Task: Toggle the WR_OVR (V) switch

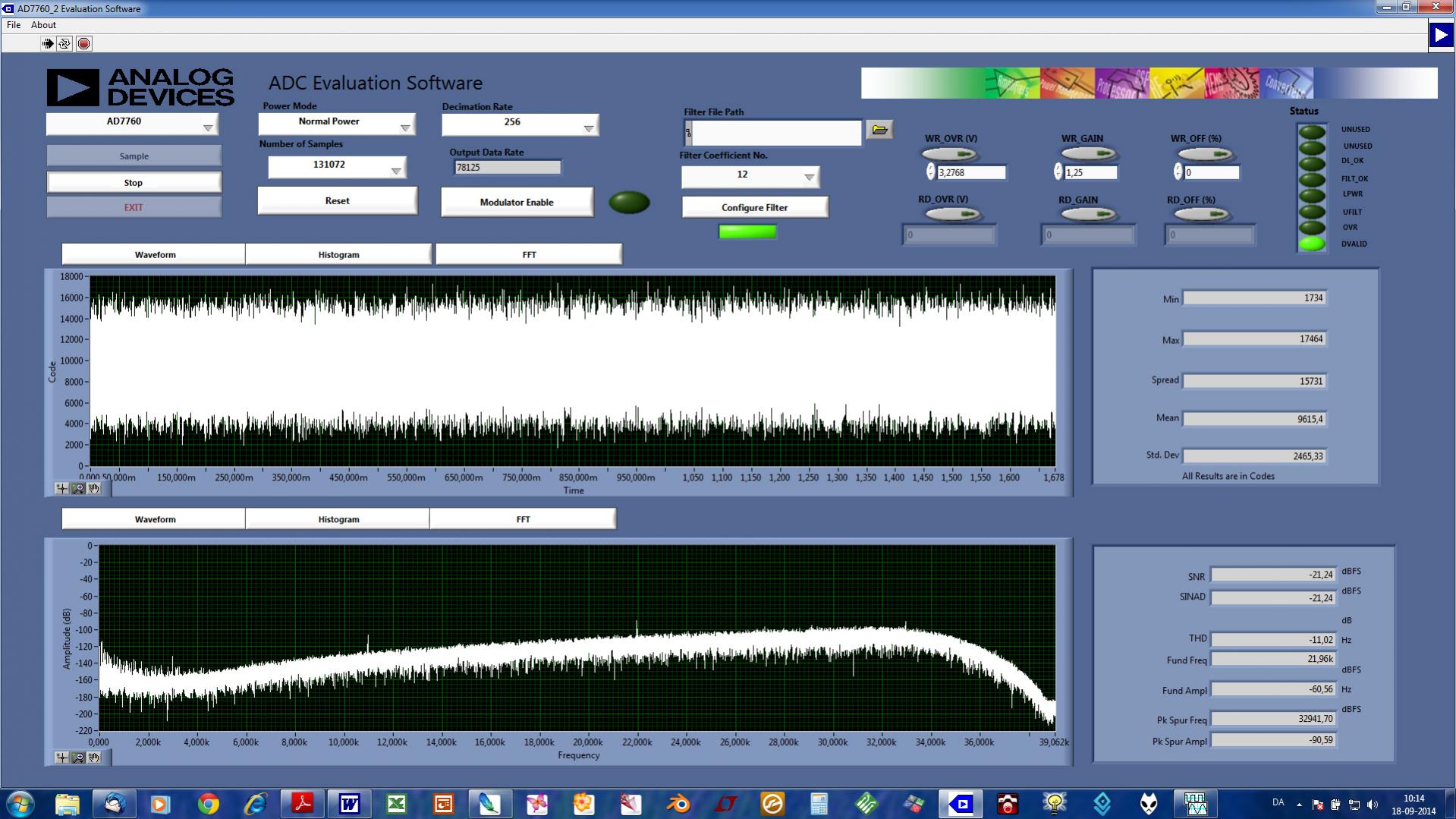Action: 950,153
